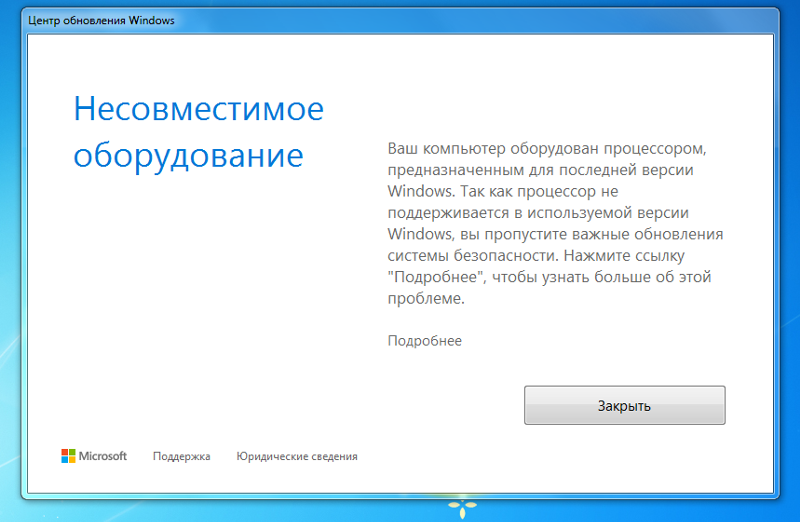Open the Подробнее link
Viewport: 800px width, 522px height.
click(424, 340)
